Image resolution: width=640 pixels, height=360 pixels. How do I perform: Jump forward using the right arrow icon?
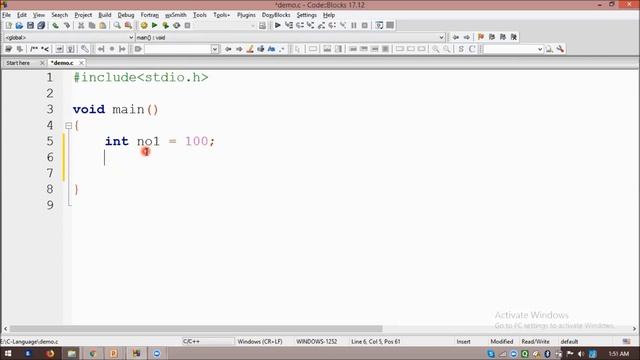467,37
